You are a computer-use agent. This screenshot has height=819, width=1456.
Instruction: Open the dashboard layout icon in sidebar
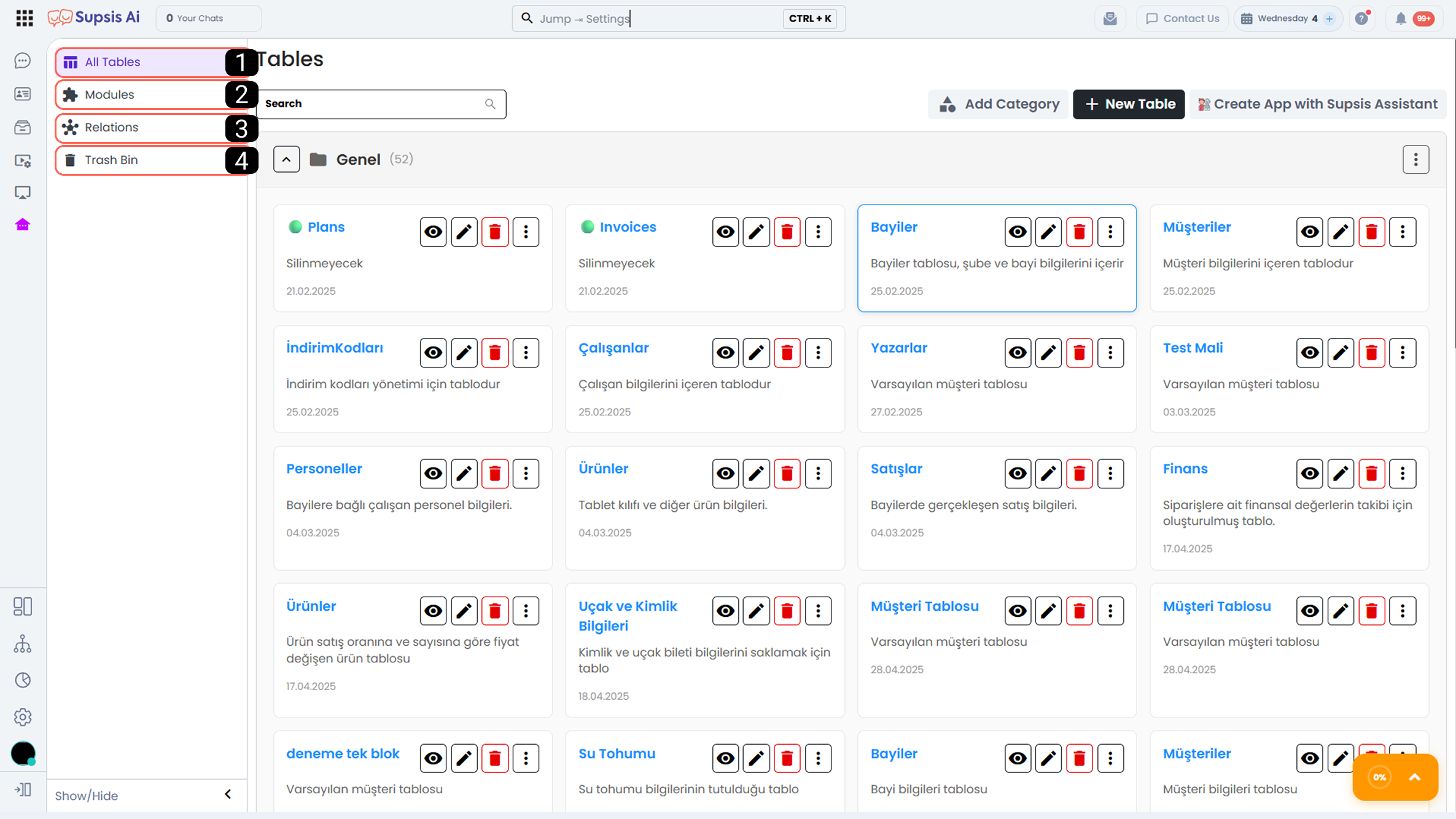coord(23,606)
